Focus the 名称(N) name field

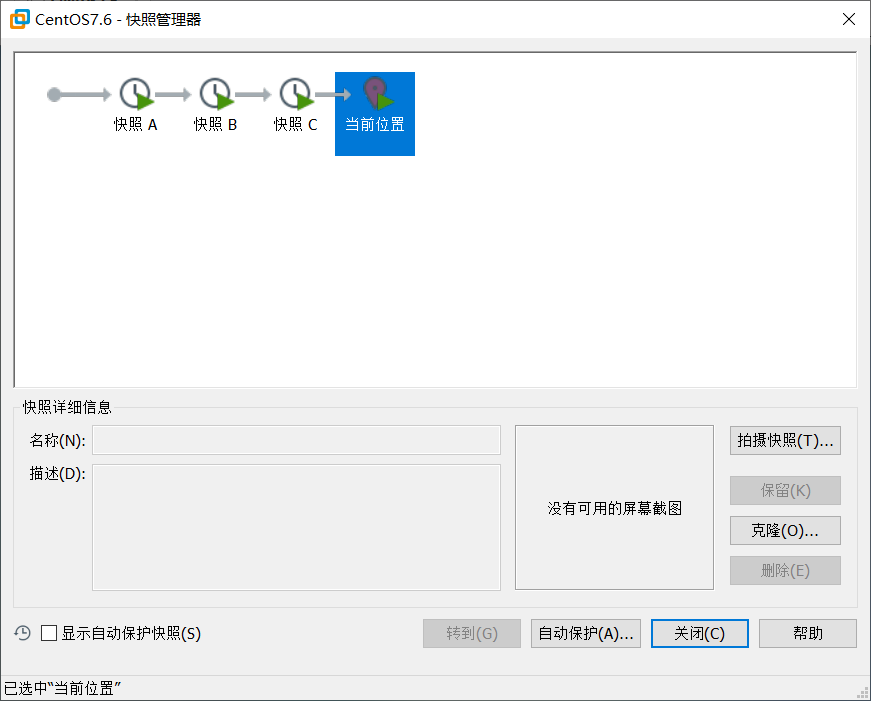click(x=296, y=440)
